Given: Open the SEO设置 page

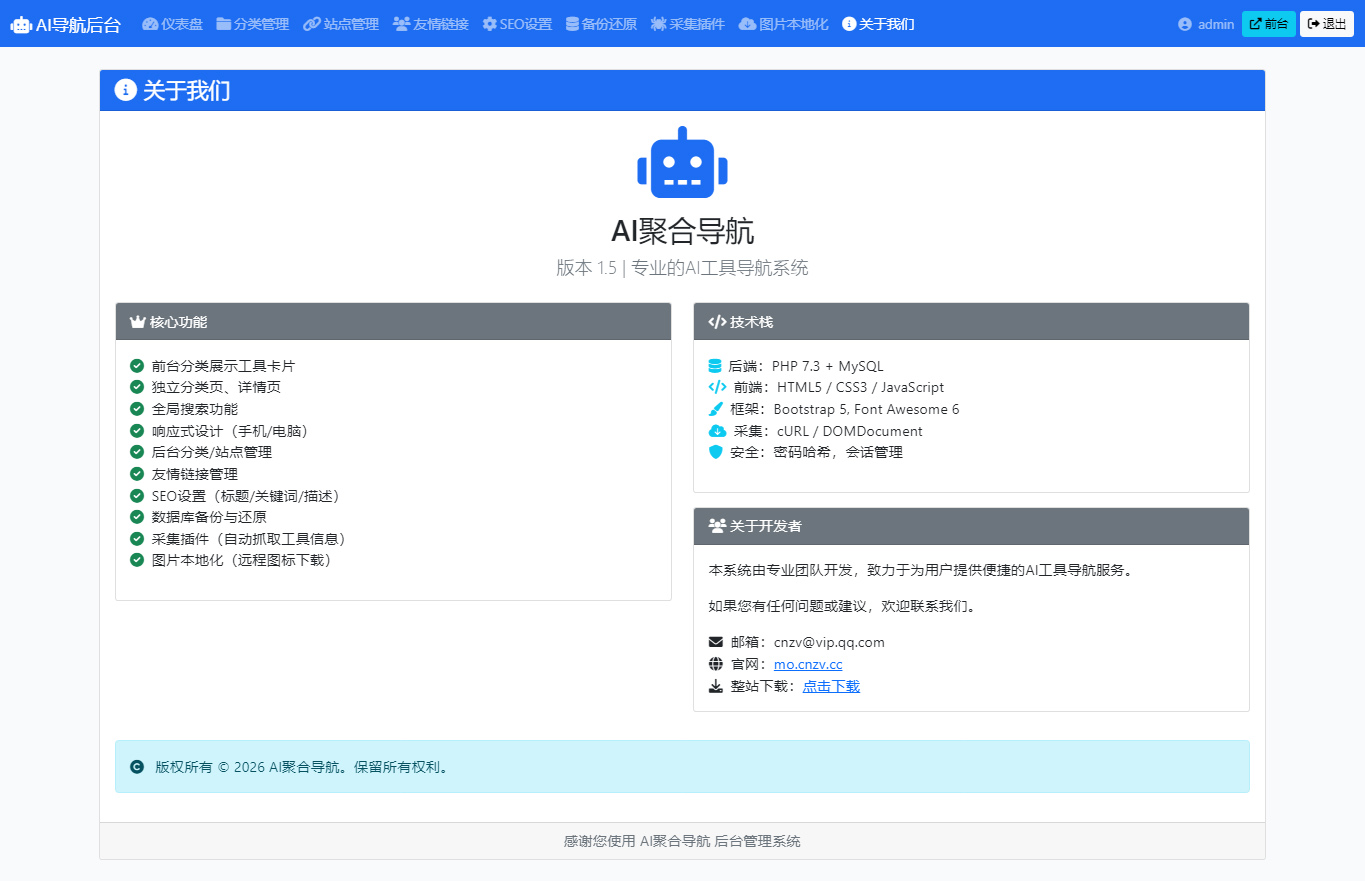Looking at the screenshot, I should coord(517,24).
